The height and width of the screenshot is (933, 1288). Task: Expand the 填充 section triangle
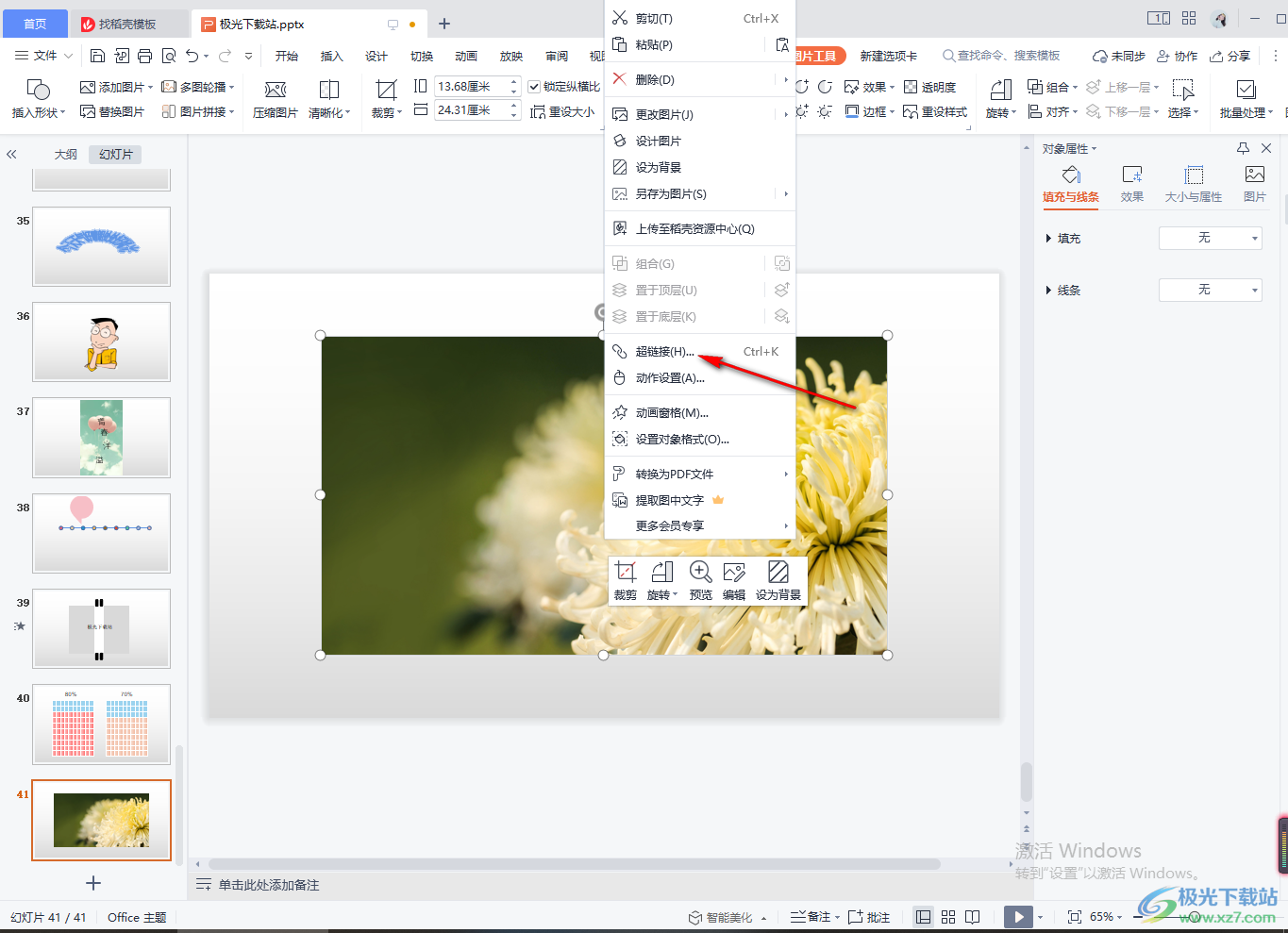[x=1049, y=239]
